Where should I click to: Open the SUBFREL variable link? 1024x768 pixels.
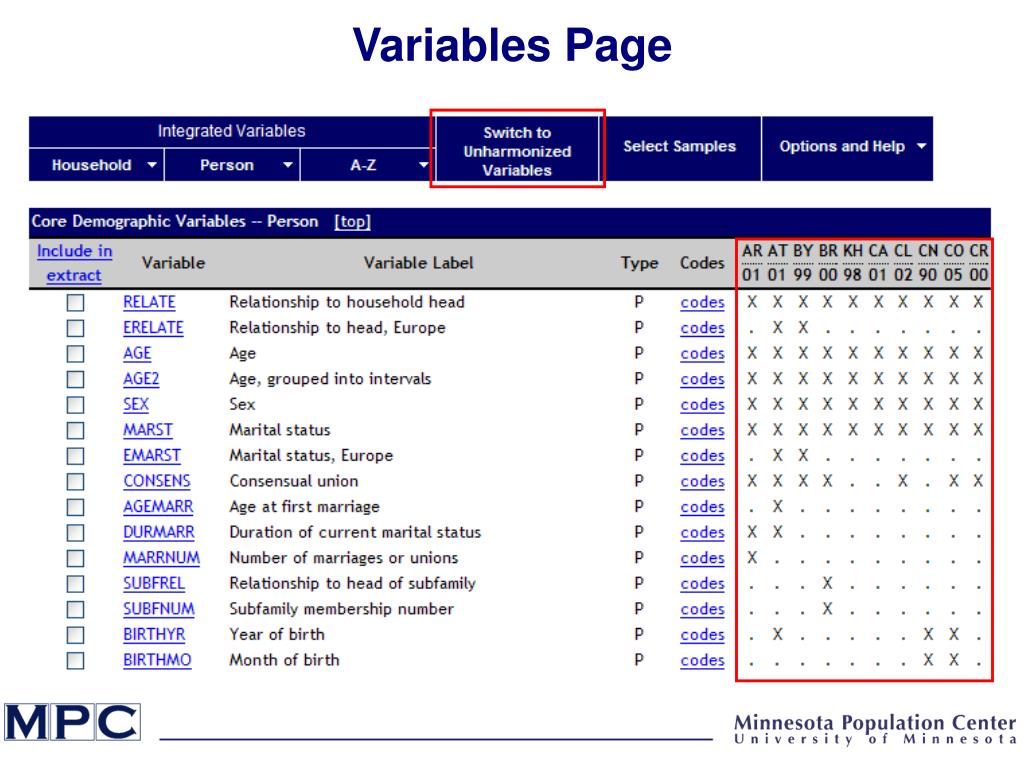154,584
